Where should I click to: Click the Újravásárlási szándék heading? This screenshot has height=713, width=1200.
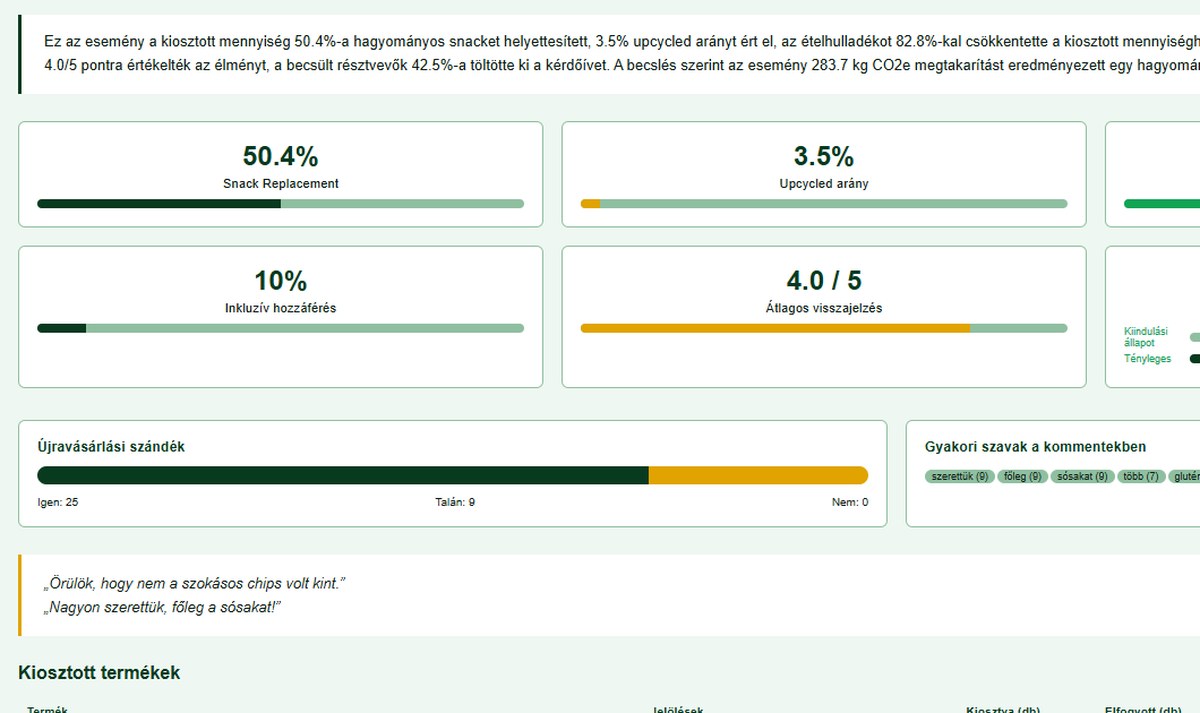(x=111, y=447)
